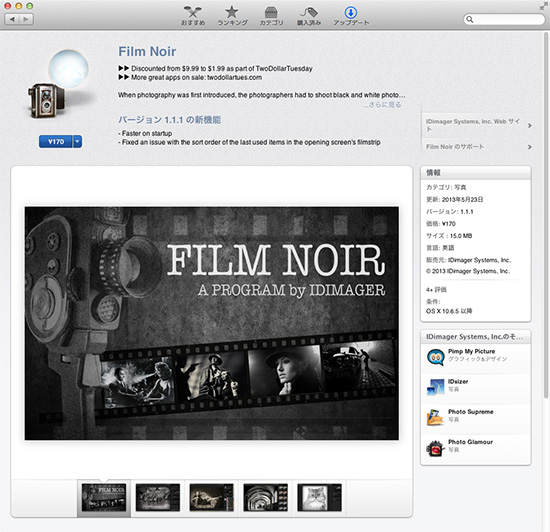The height and width of the screenshot is (532, 550).
Task: Click the カテゴリ: 写真 info row
Action: click(x=446, y=188)
